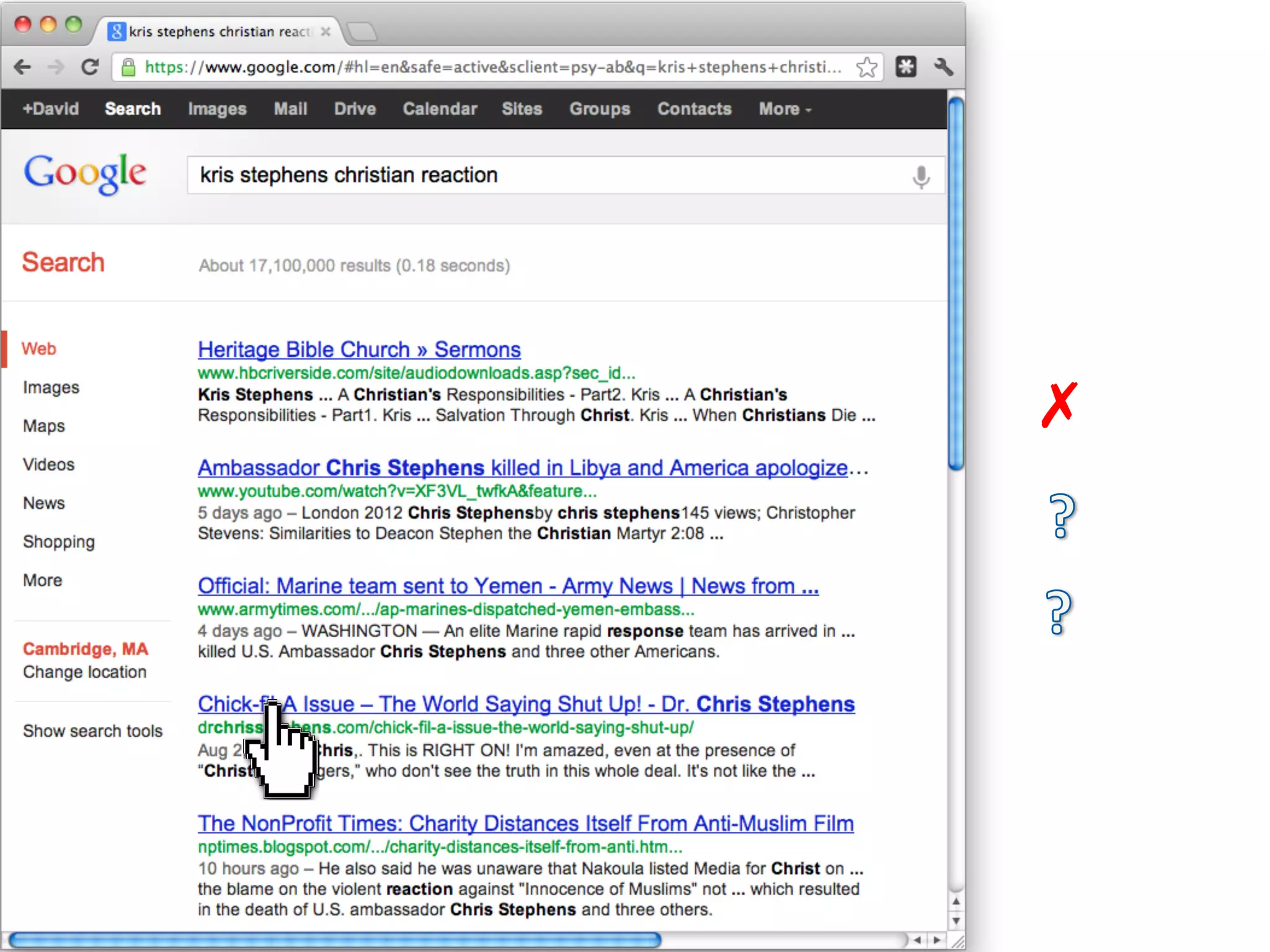This screenshot has width=1270, height=952.
Task: Open Heritage Bible Church Sermons result
Action: tap(359, 350)
